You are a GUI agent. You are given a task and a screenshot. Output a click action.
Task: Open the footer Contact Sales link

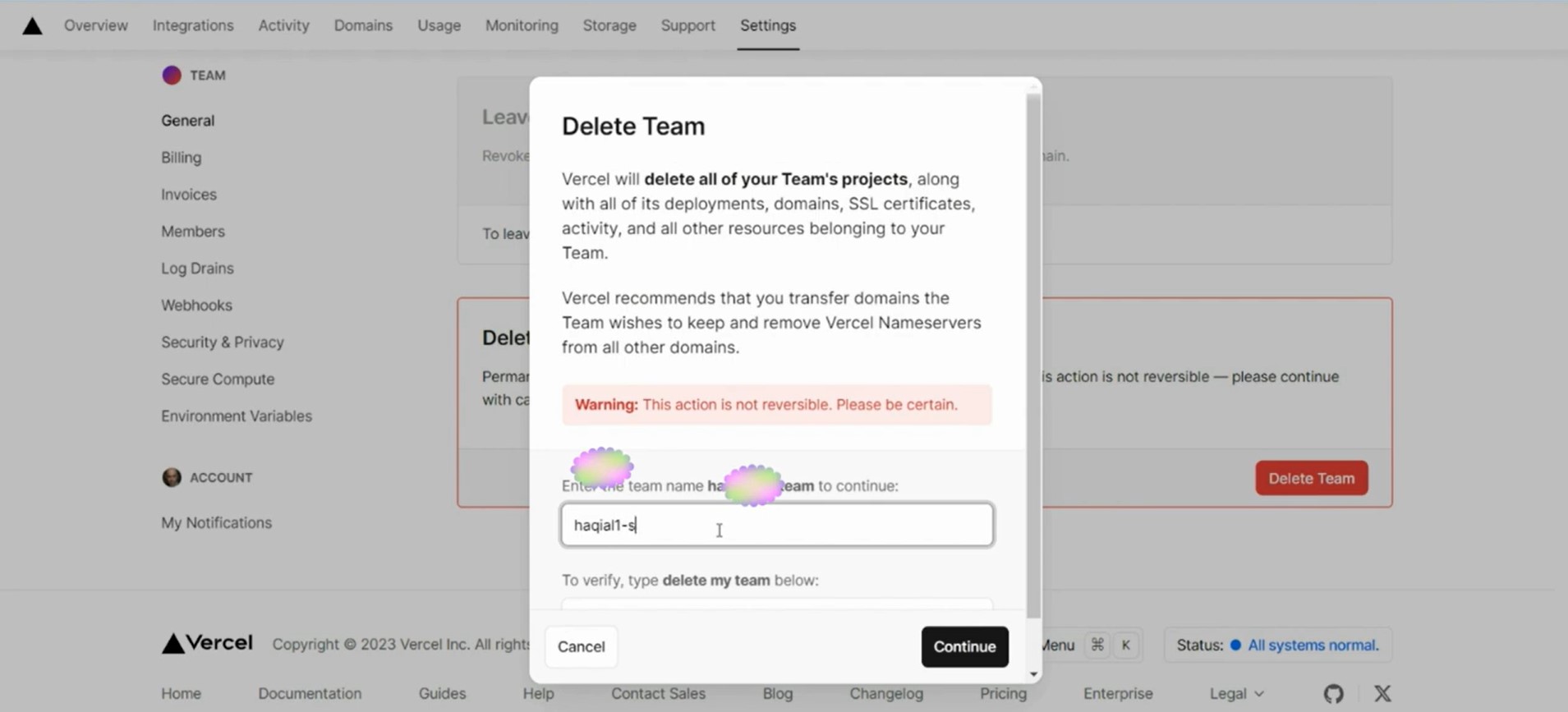(658, 694)
